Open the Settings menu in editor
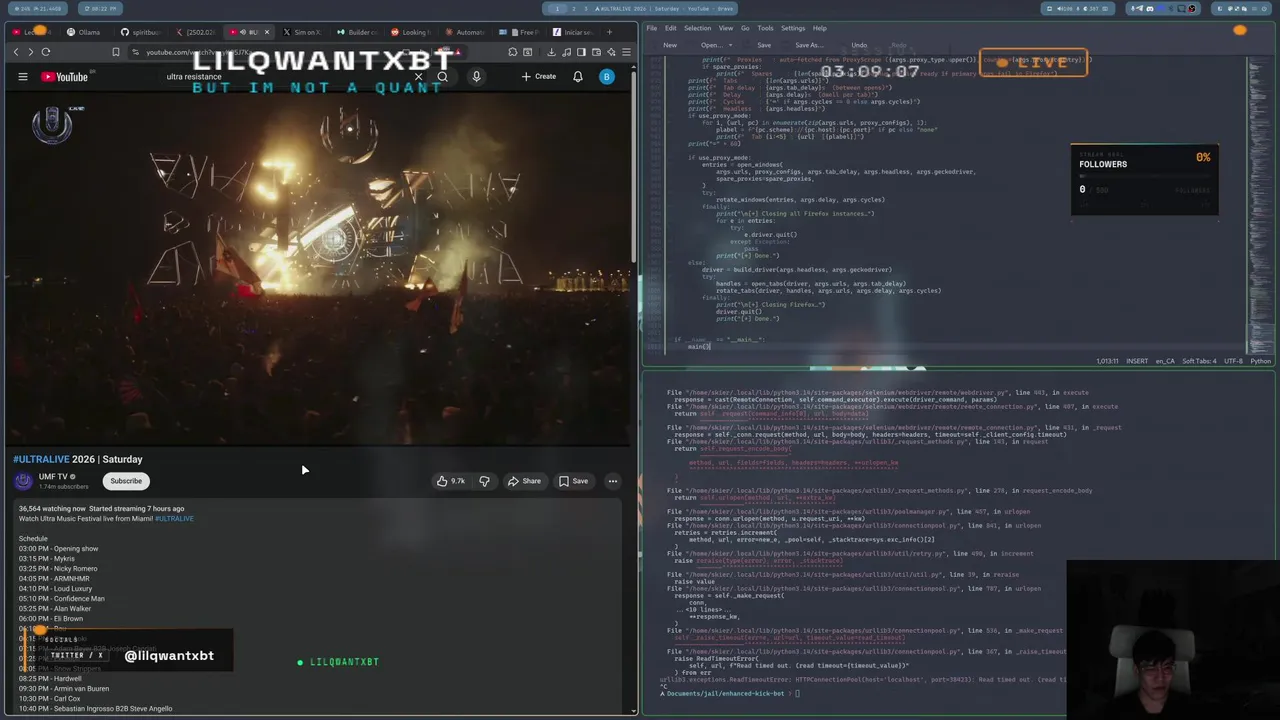The height and width of the screenshot is (720, 1280). click(x=793, y=28)
